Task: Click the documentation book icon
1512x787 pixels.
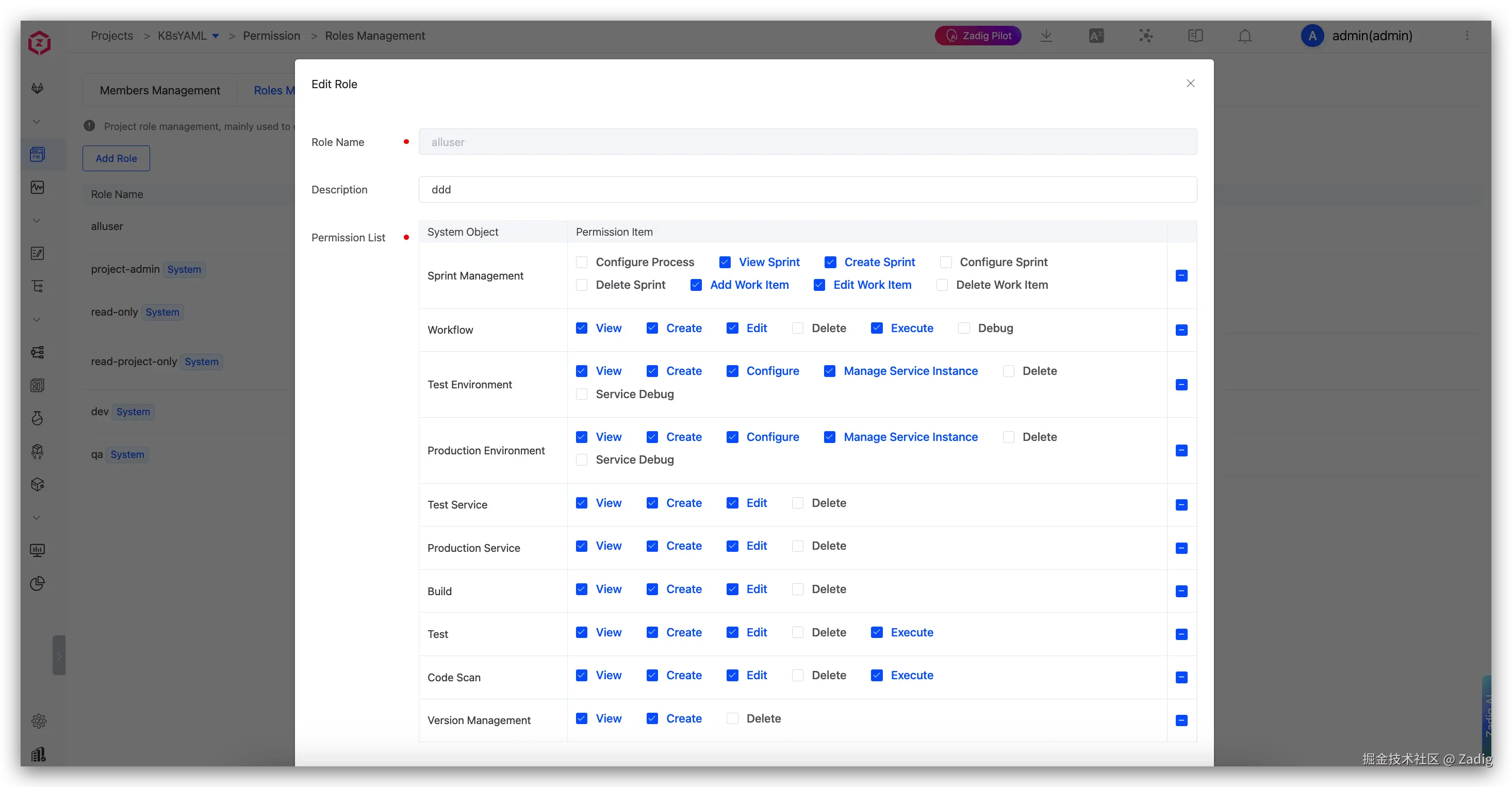Action: (x=1195, y=36)
